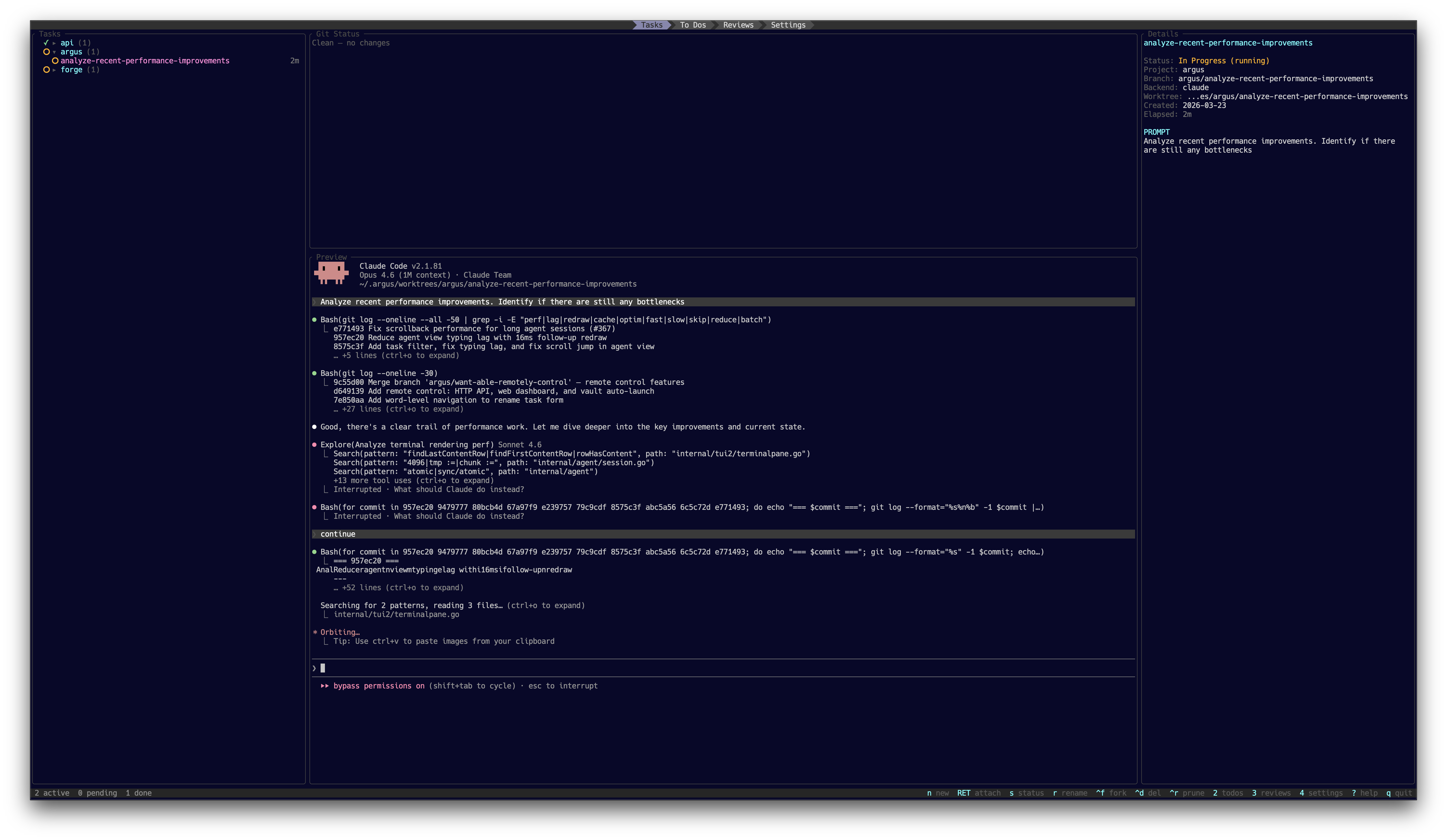Select the analyze-recent-performance-improvements task row
The width and height of the screenshot is (1447, 840).
tap(169, 61)
